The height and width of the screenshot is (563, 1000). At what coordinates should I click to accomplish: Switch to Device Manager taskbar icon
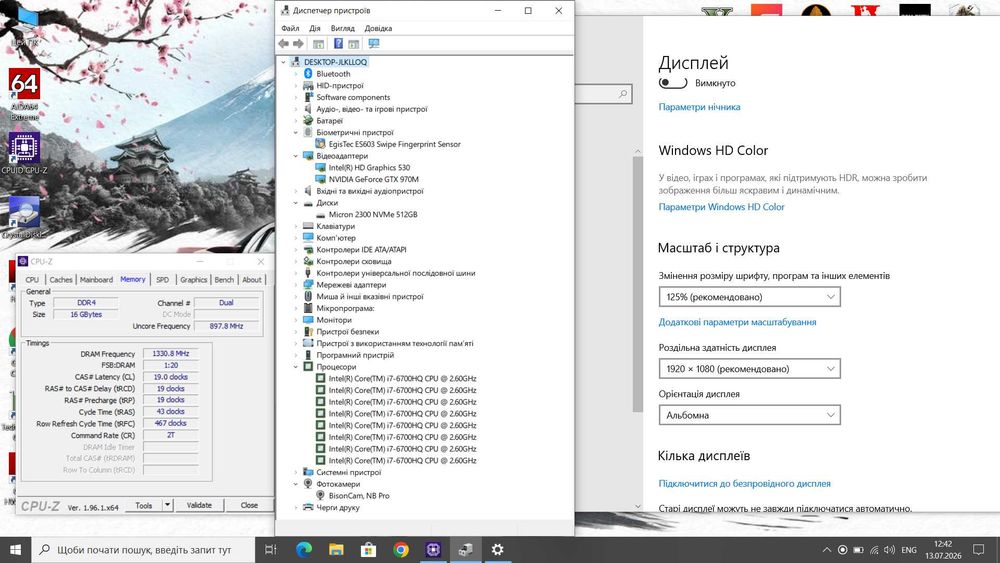466,550
